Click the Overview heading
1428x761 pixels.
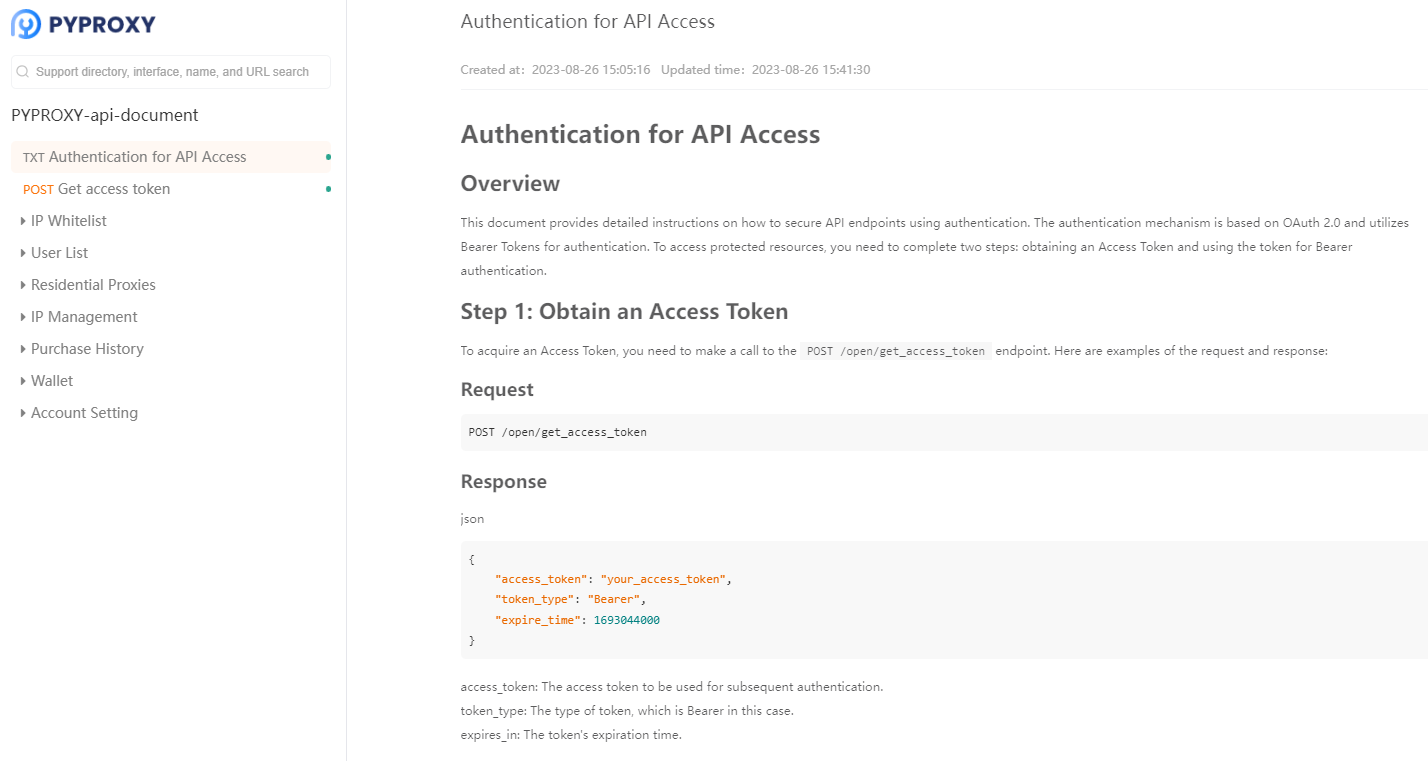pos(510,184)
